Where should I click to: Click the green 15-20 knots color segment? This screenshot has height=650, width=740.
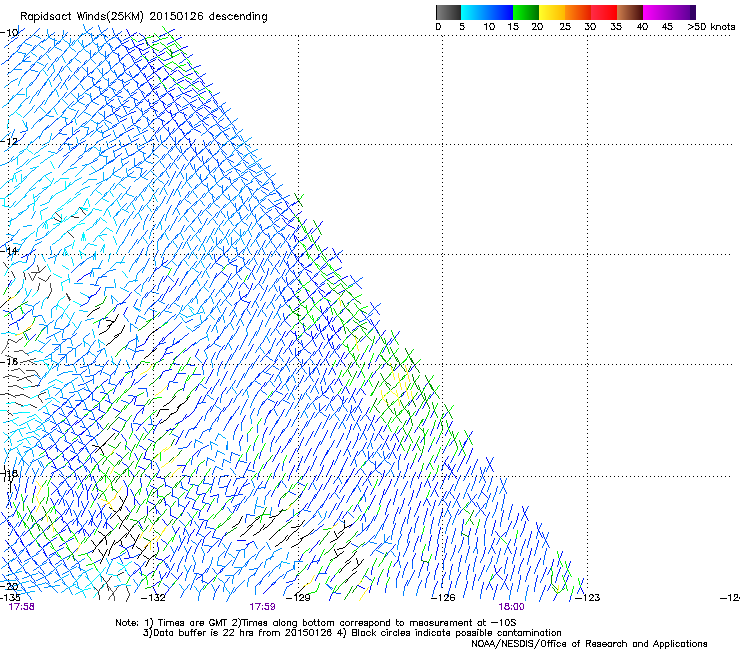[526, 12]
